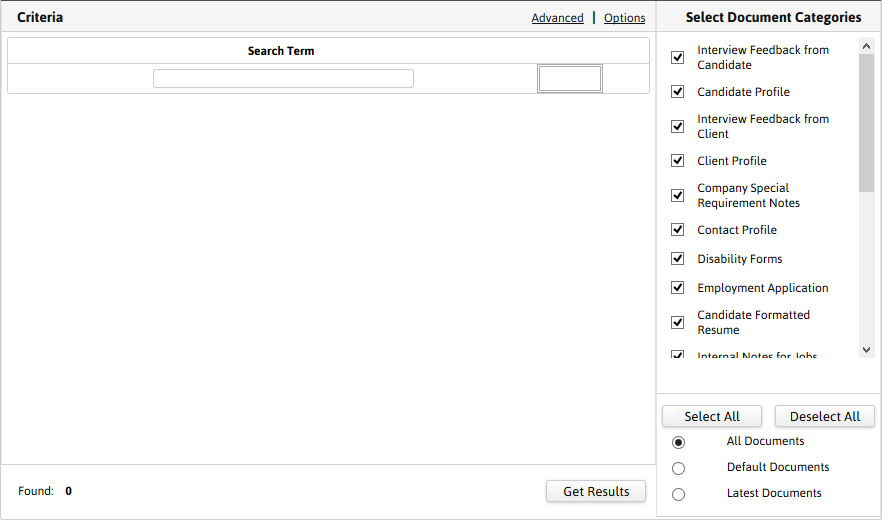This screenshot has width=882, height=520.
Task: Select All Documents radio button
Action: (x=679, y=442)
